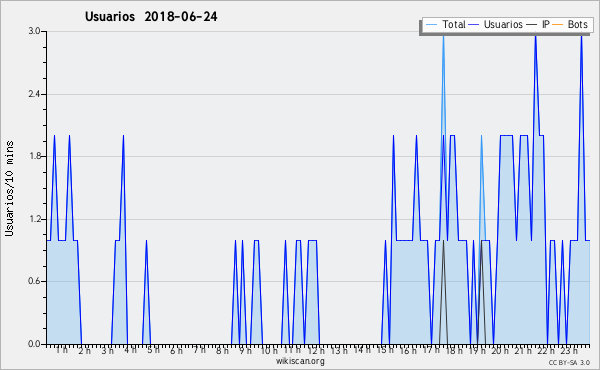Click the 15 h x-axis label
The image size is (600, 370).
[385, 350]
